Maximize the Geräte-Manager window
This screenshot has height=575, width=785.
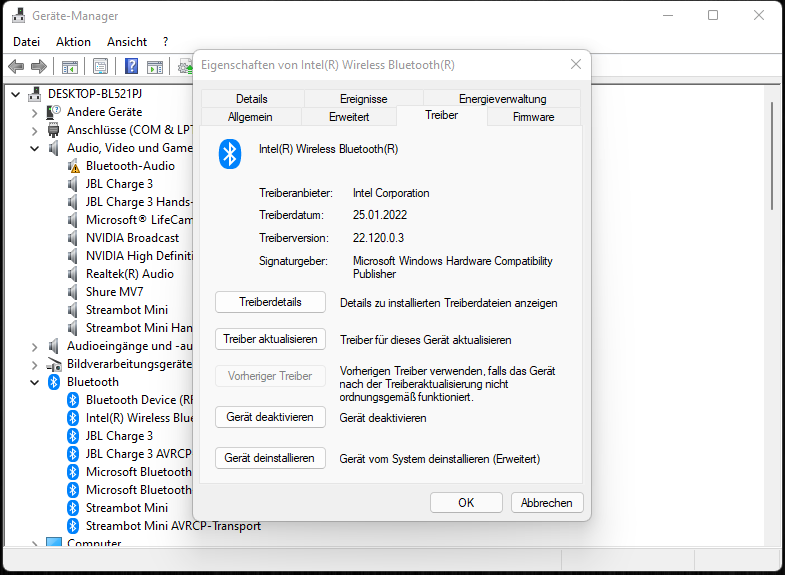click(713, 16)
